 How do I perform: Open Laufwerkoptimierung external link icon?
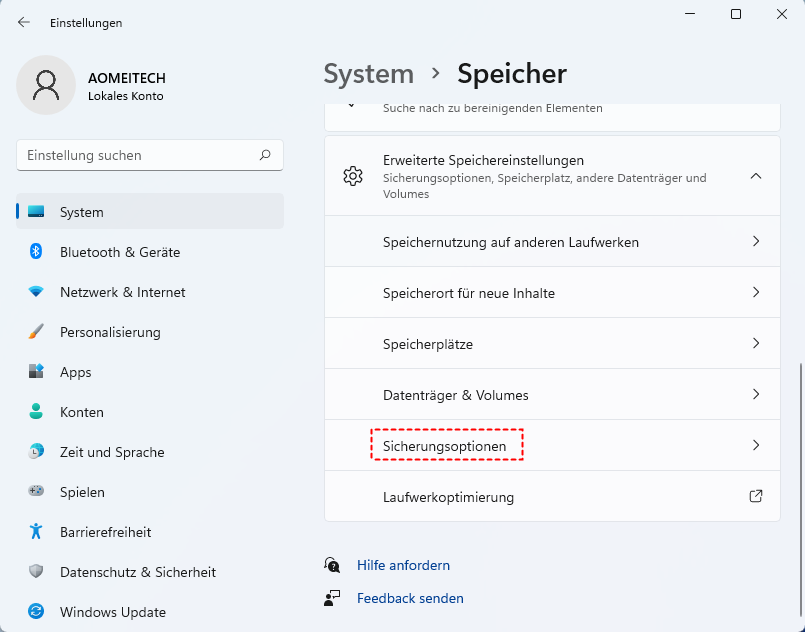point(756,497)
